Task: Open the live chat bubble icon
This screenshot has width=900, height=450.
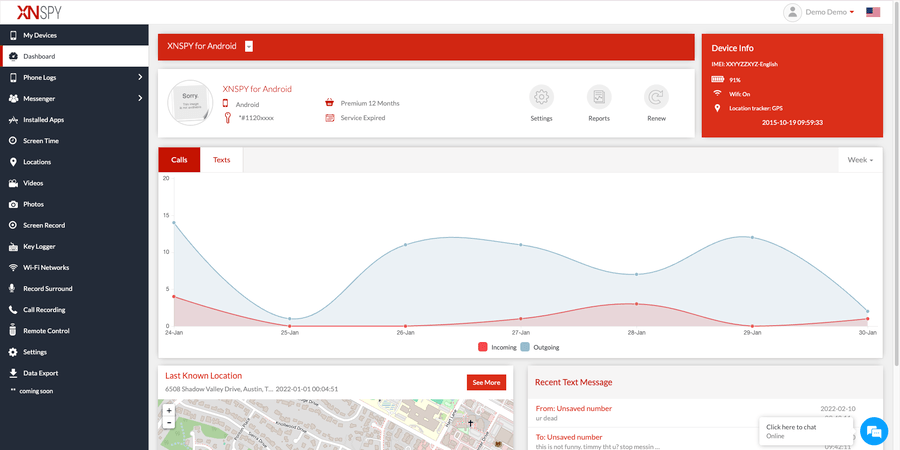Action: click(x=874, y=431)
